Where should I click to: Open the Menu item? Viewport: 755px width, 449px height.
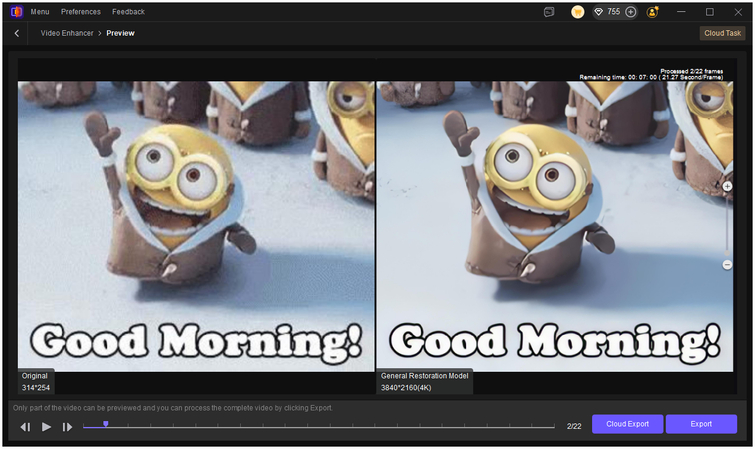40,12
